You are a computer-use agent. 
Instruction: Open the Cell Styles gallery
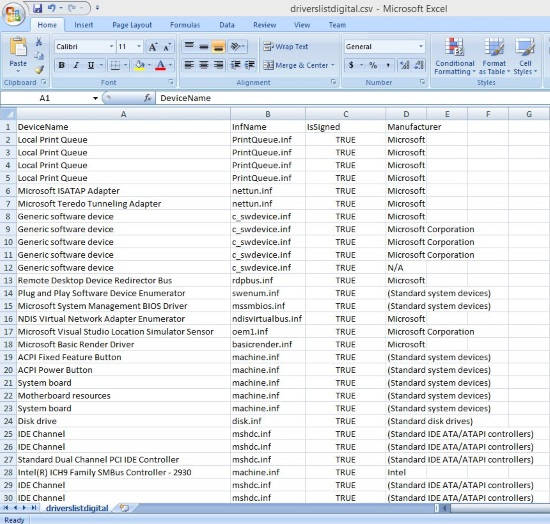(x=525, y=56)
